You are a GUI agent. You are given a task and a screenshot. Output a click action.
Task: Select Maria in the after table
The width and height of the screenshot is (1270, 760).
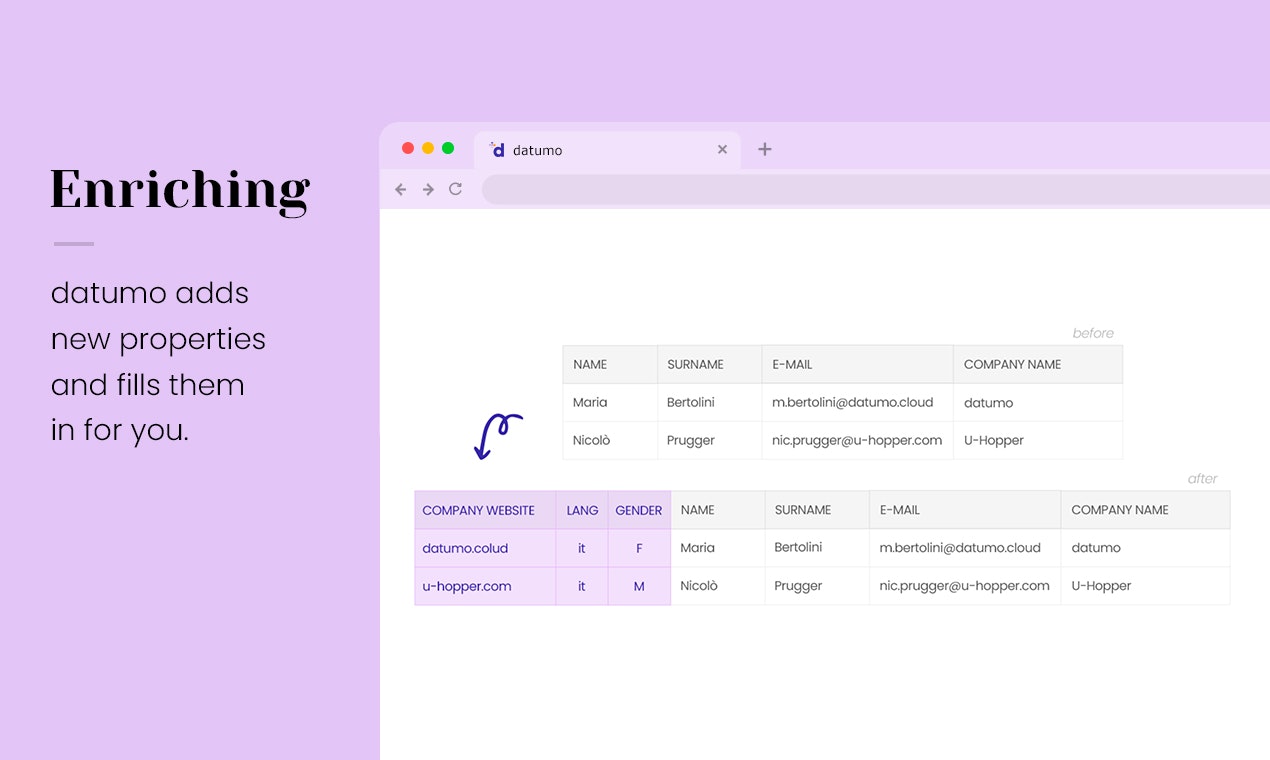click(717, 548)
